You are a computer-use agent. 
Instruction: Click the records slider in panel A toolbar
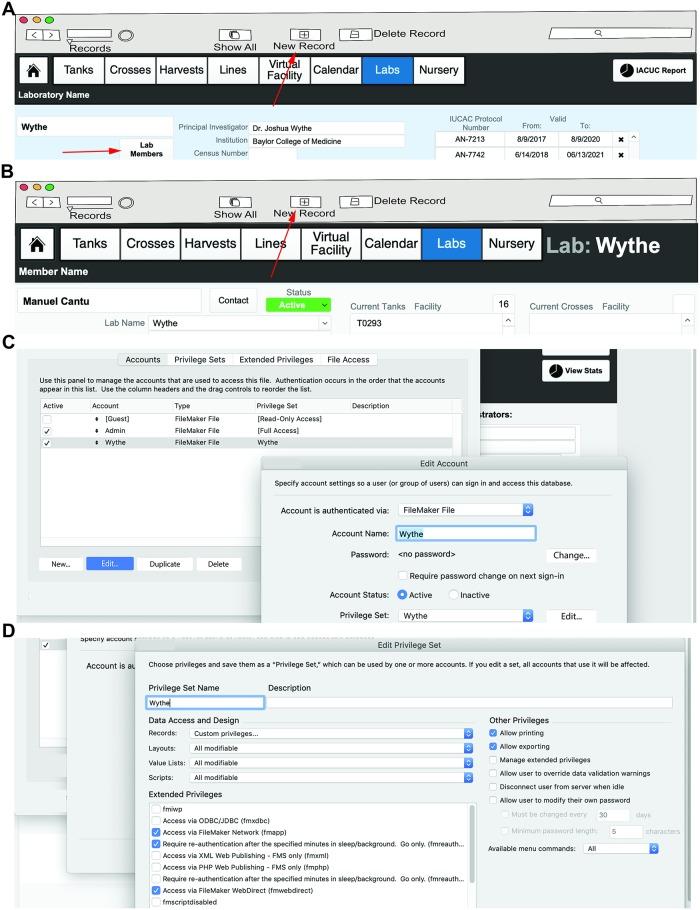[x=89, y=34]
